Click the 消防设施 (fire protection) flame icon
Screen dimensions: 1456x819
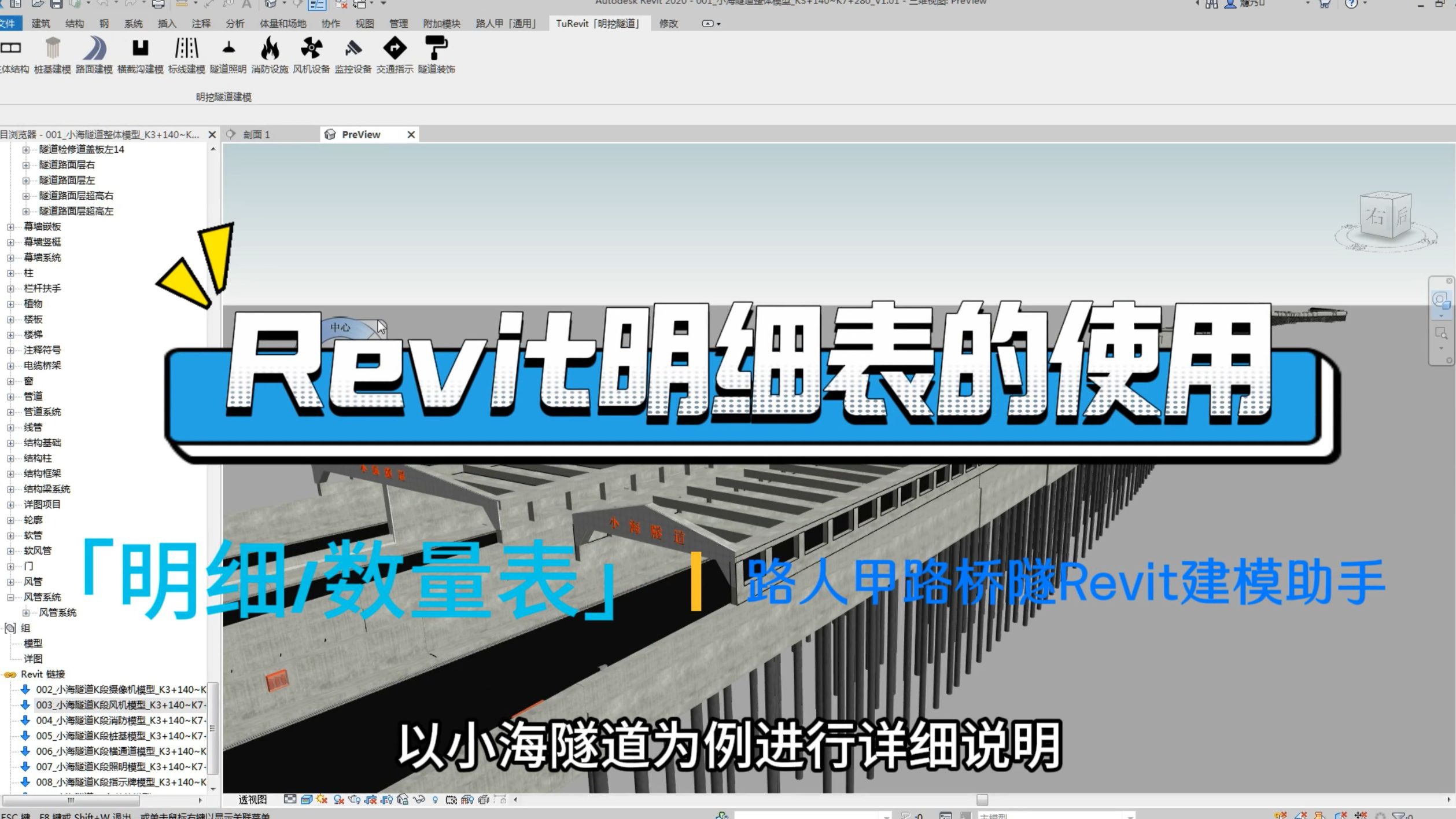[270, 49]
